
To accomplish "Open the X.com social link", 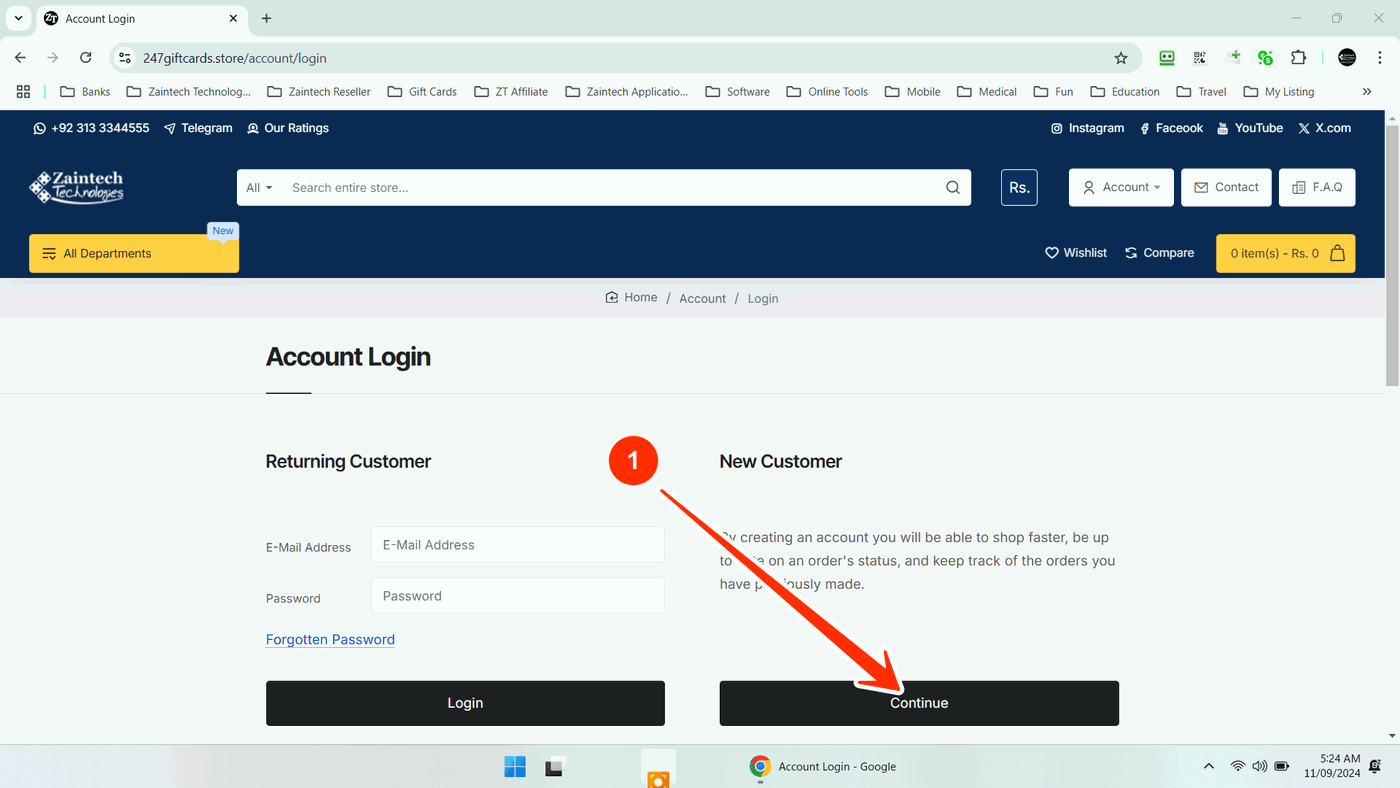I will (x=1325, y=128).
